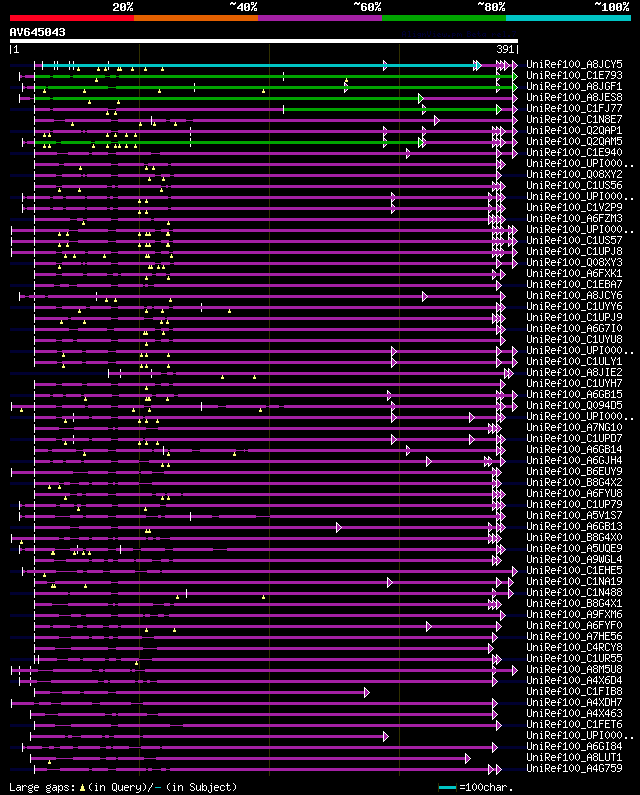Click the UniRef100_A8M5U8 label
The width and height of the screenshot is (640, 795).
[574, 669]
